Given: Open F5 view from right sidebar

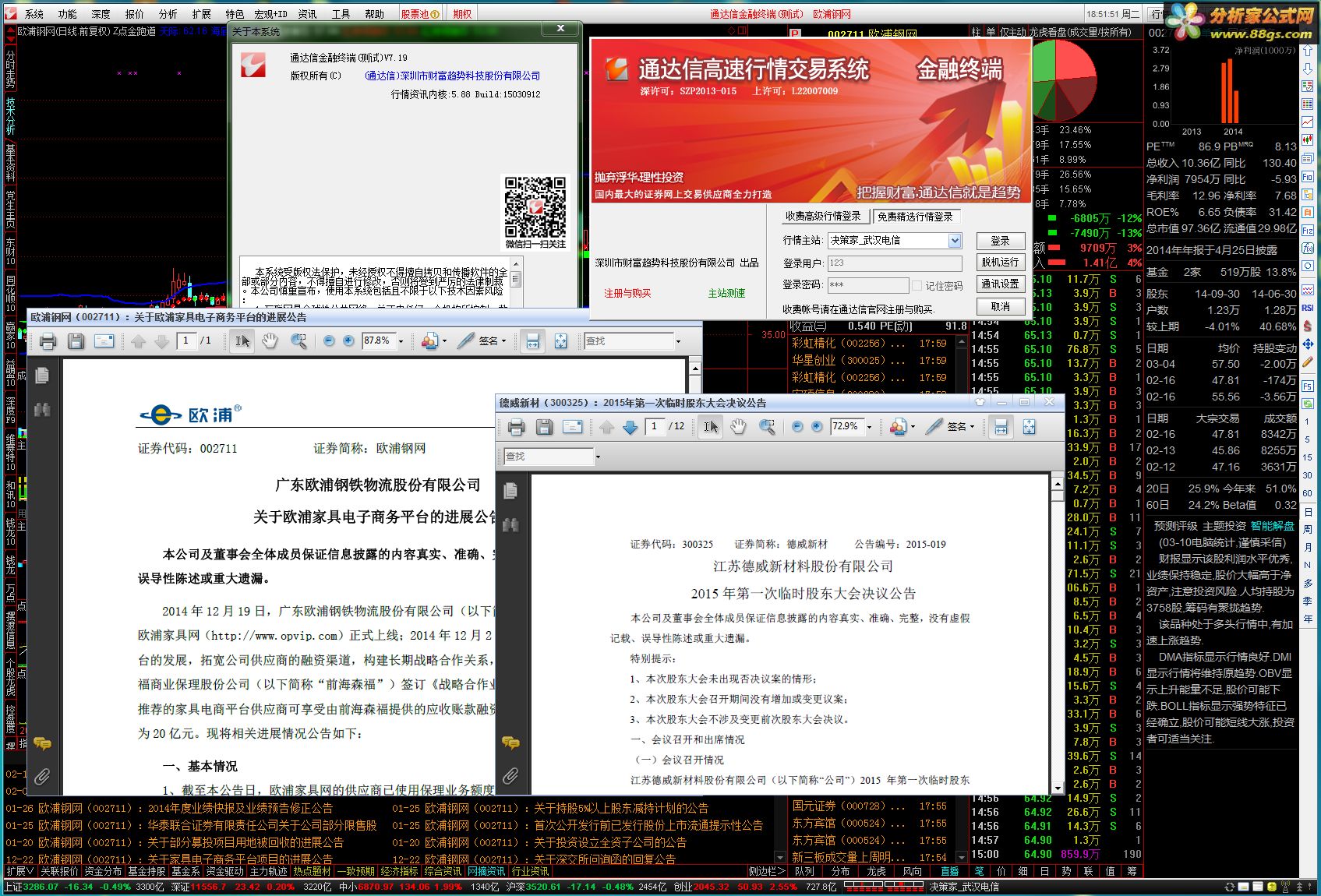Looking at the screenshot, I should tap(1308, 386).
